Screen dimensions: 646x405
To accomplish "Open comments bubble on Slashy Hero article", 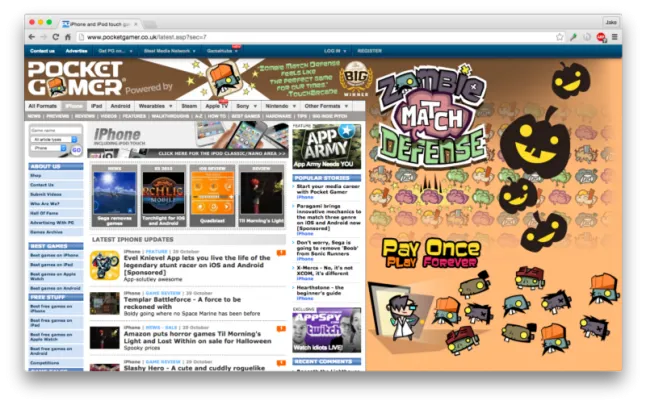I will pyautogui.click(x=281, y=363).
